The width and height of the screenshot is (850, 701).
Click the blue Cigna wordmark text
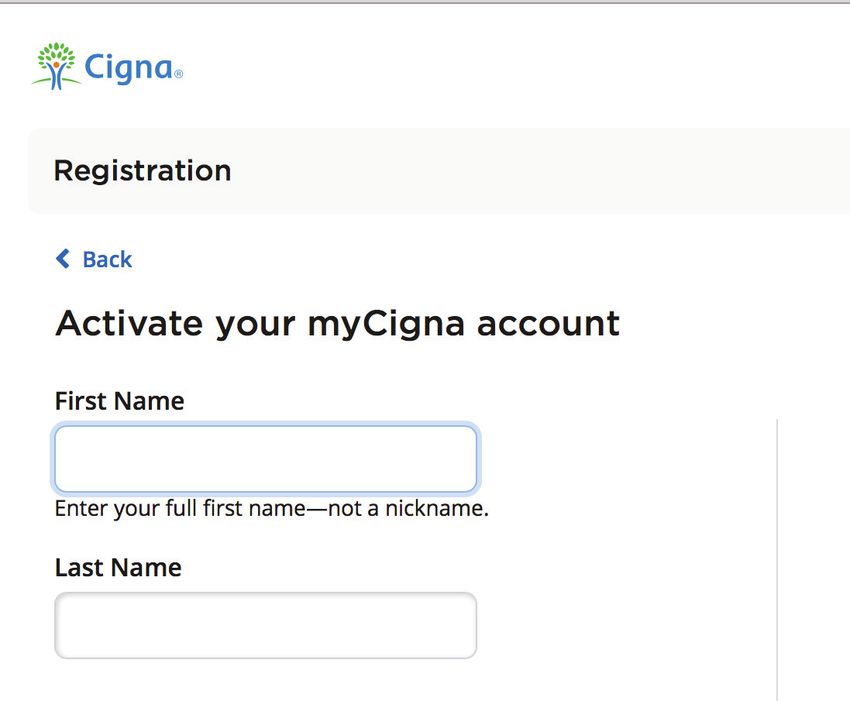click(x=128, y=68)
